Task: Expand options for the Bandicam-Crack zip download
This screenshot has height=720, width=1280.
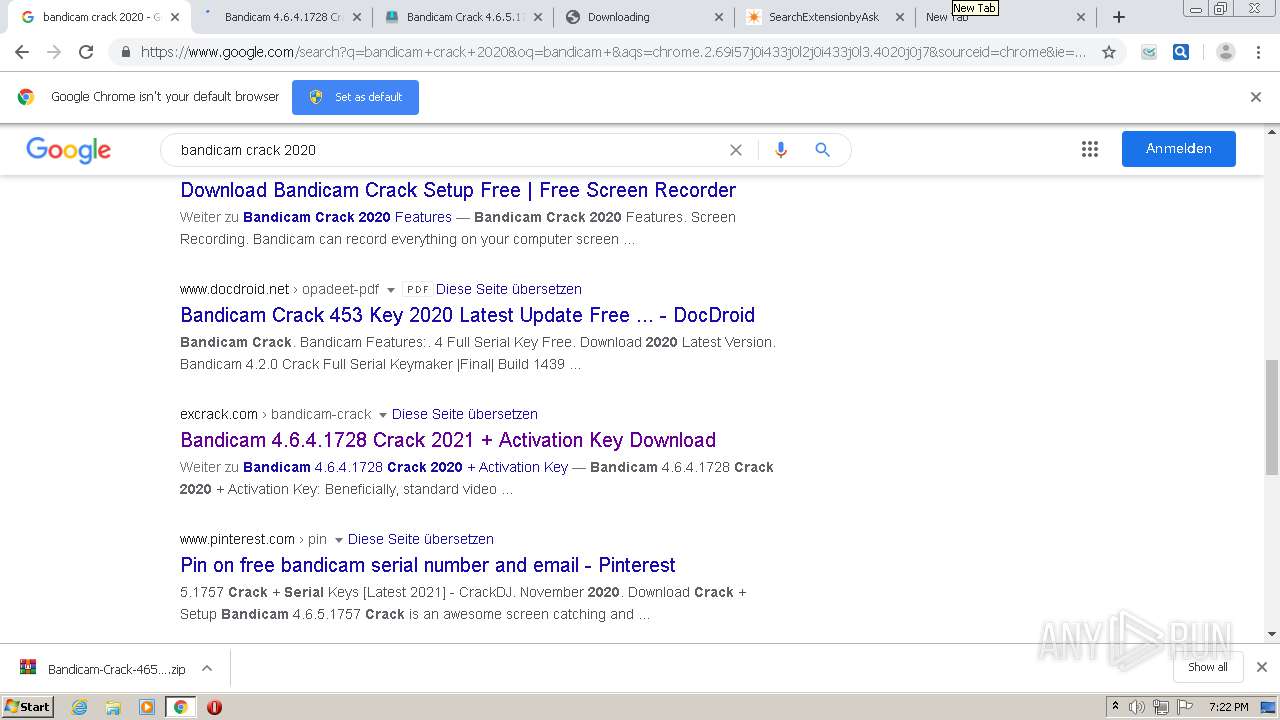Action: click(207, 668)
